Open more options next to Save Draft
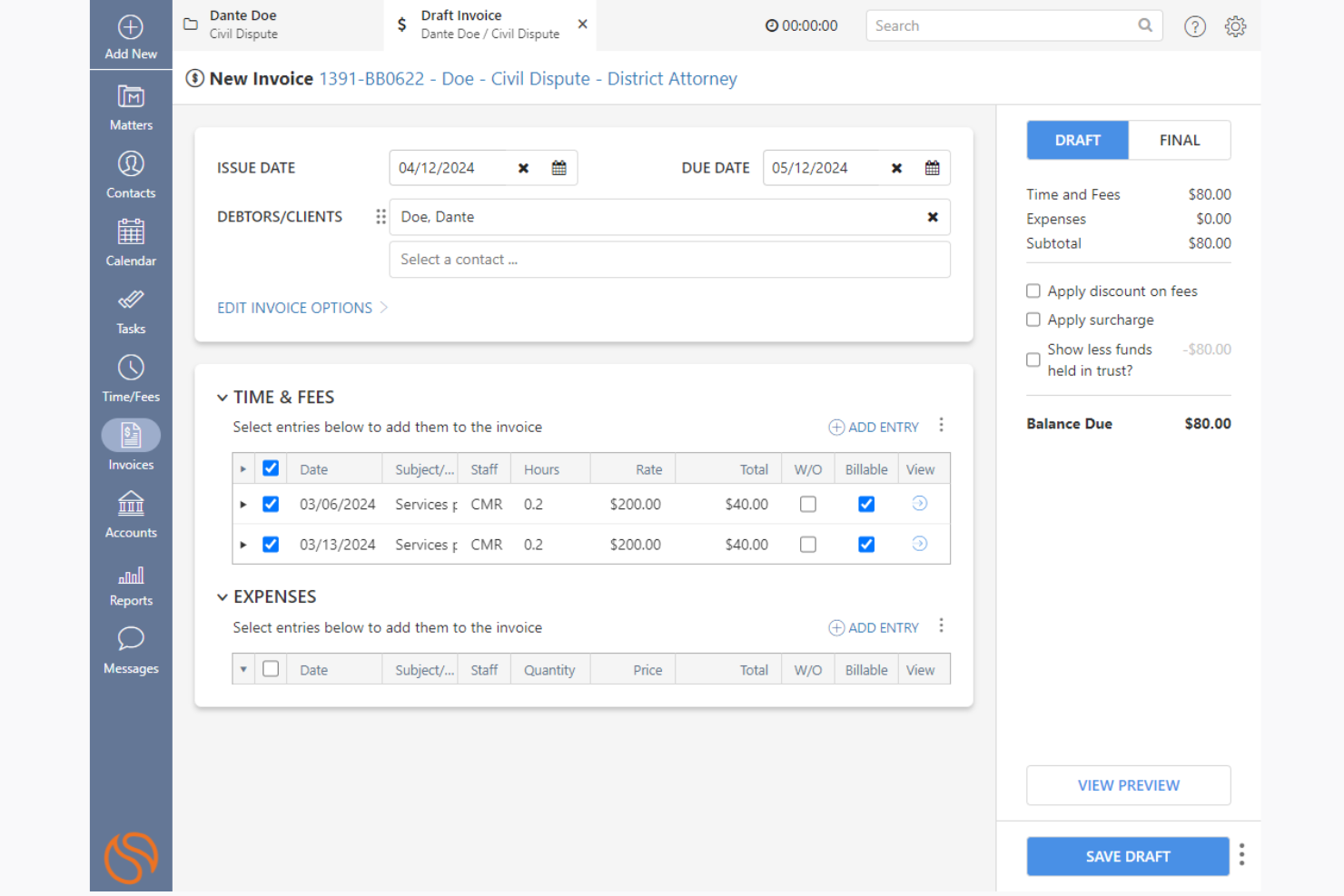1344x896 pixels. [1241, 855]
